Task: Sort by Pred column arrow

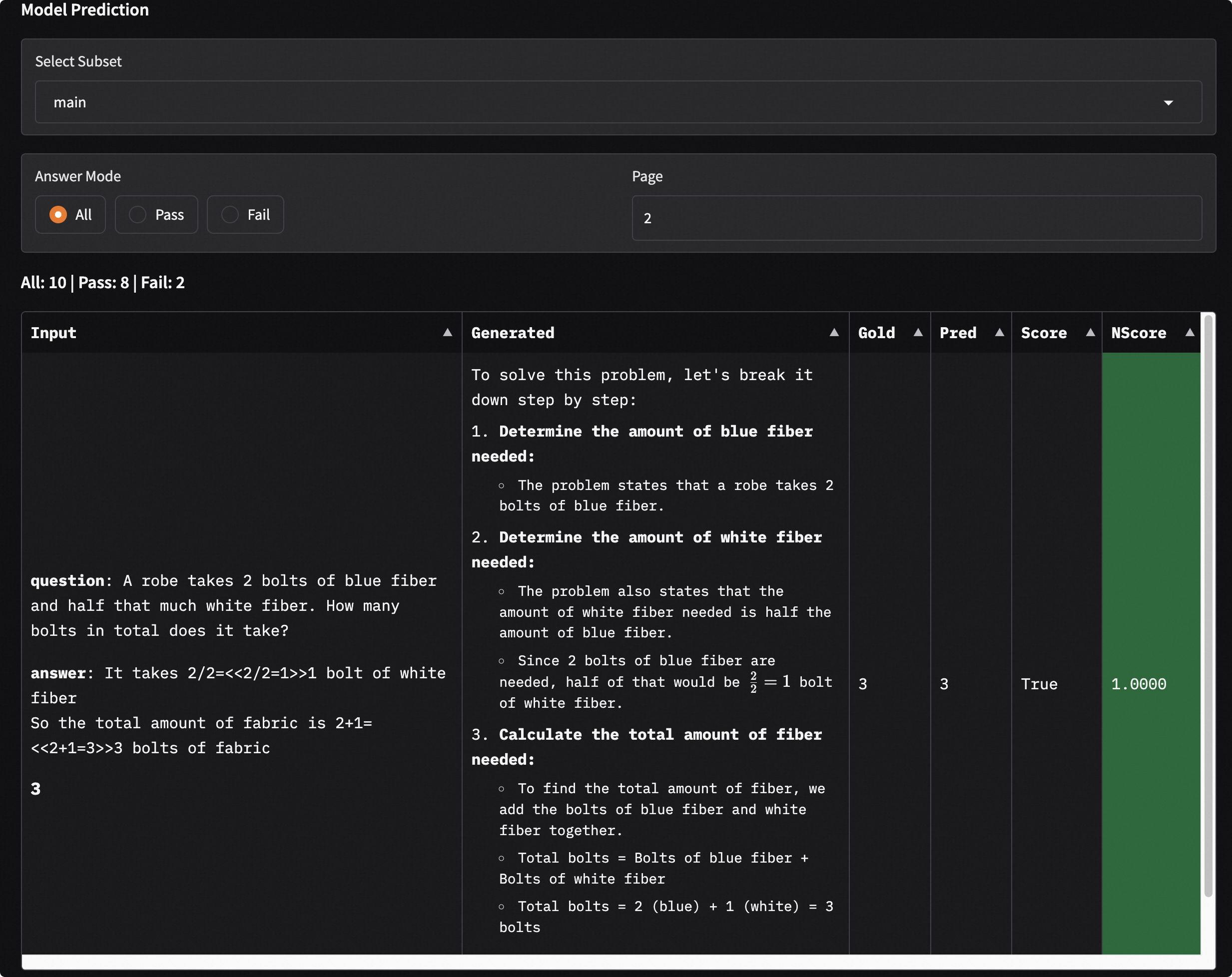Action: tap(999, 333)
